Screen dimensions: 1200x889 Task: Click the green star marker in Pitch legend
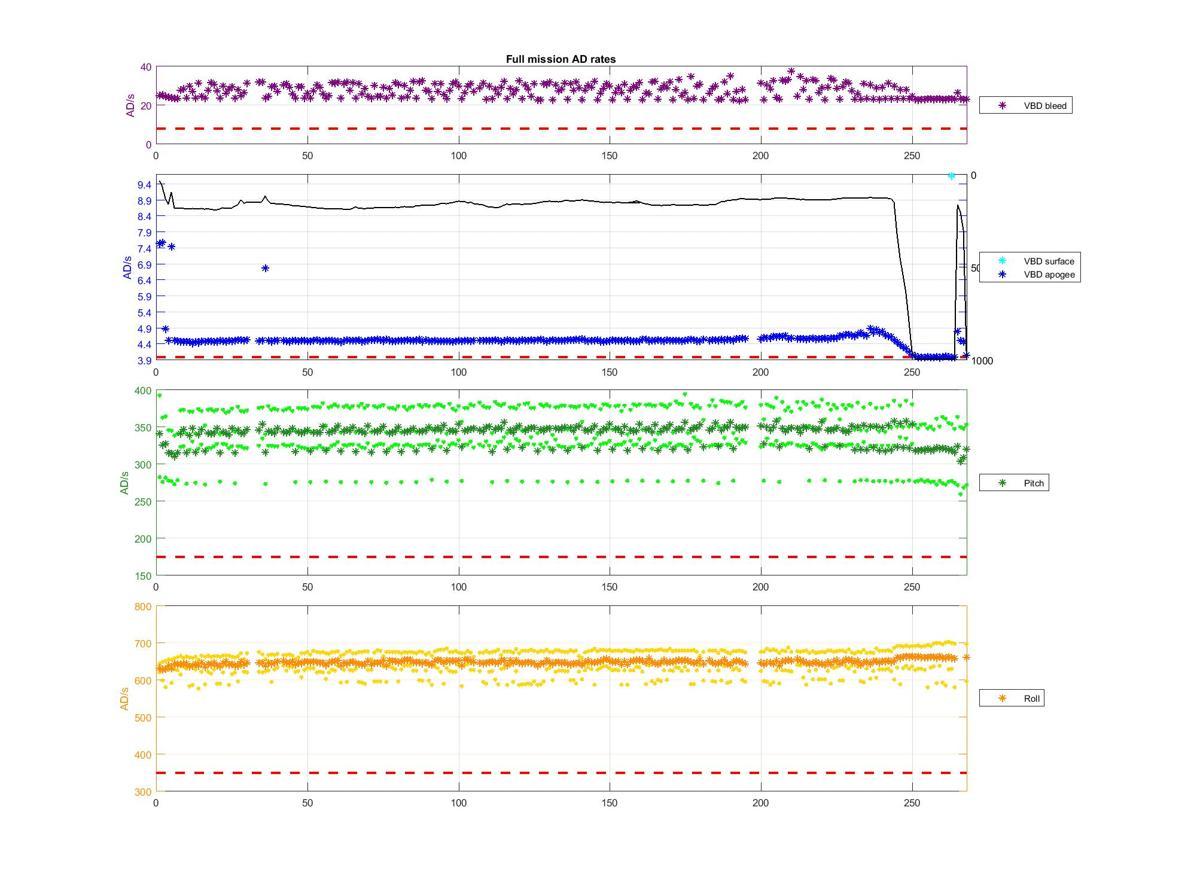(x=1002, y=483)
